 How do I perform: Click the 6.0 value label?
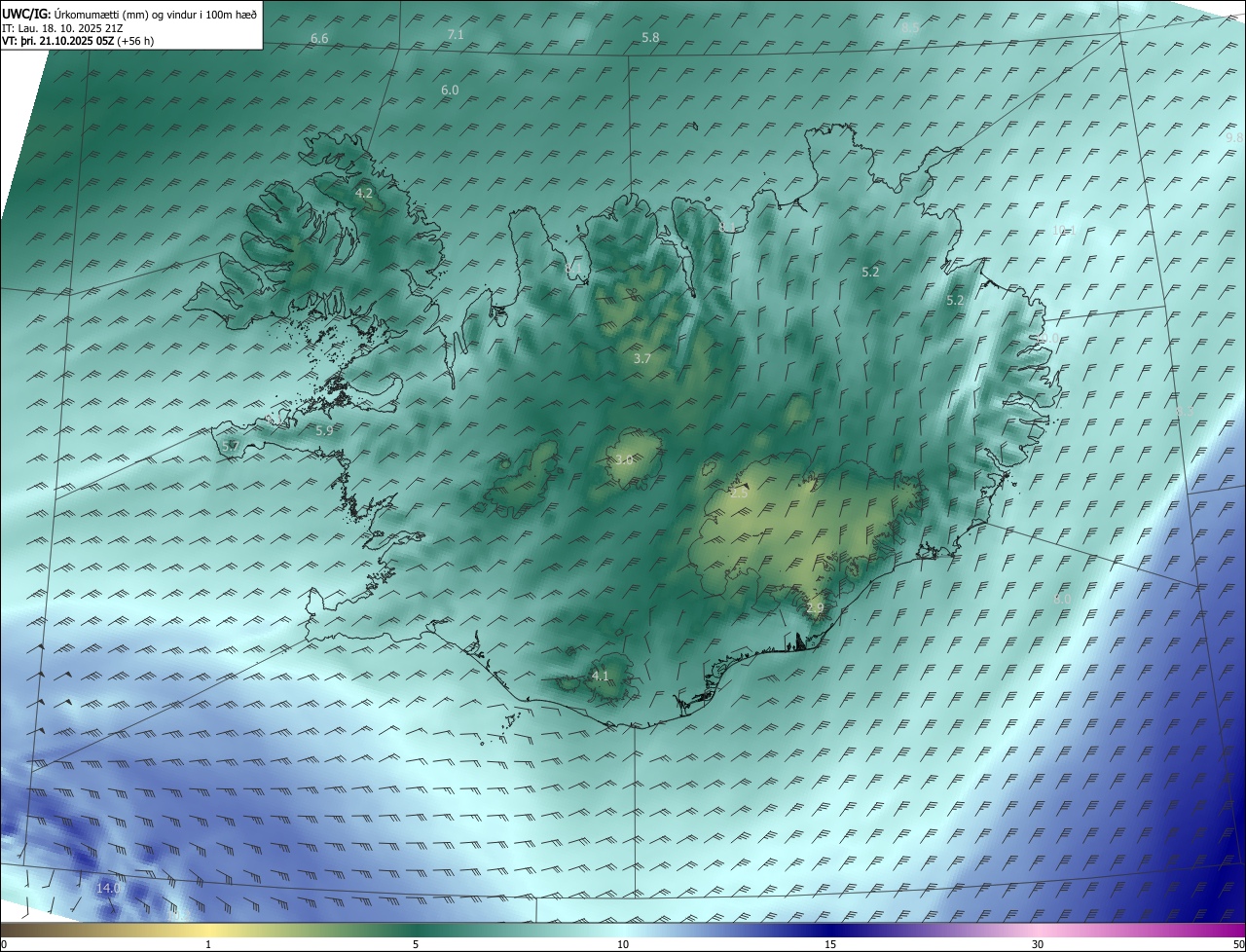(450, 90)
